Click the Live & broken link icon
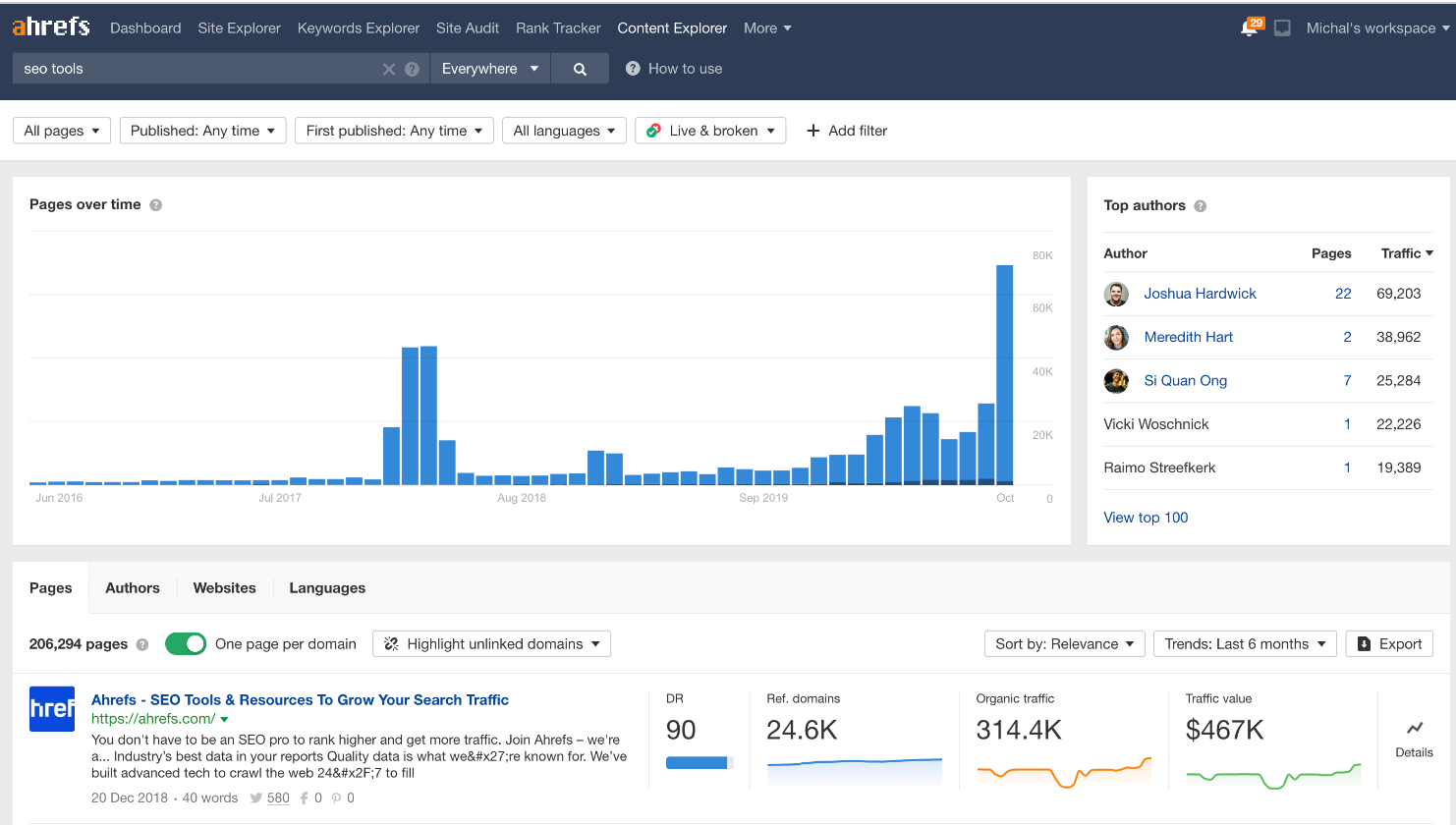Viewport: 1456px width, 825px height. [653, 131]
